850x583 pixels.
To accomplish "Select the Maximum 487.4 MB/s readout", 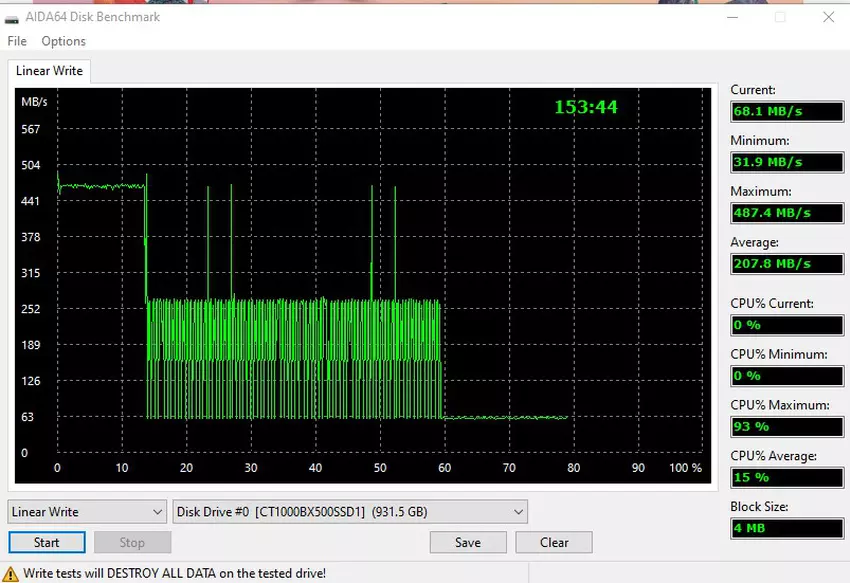I will (786, 213).
